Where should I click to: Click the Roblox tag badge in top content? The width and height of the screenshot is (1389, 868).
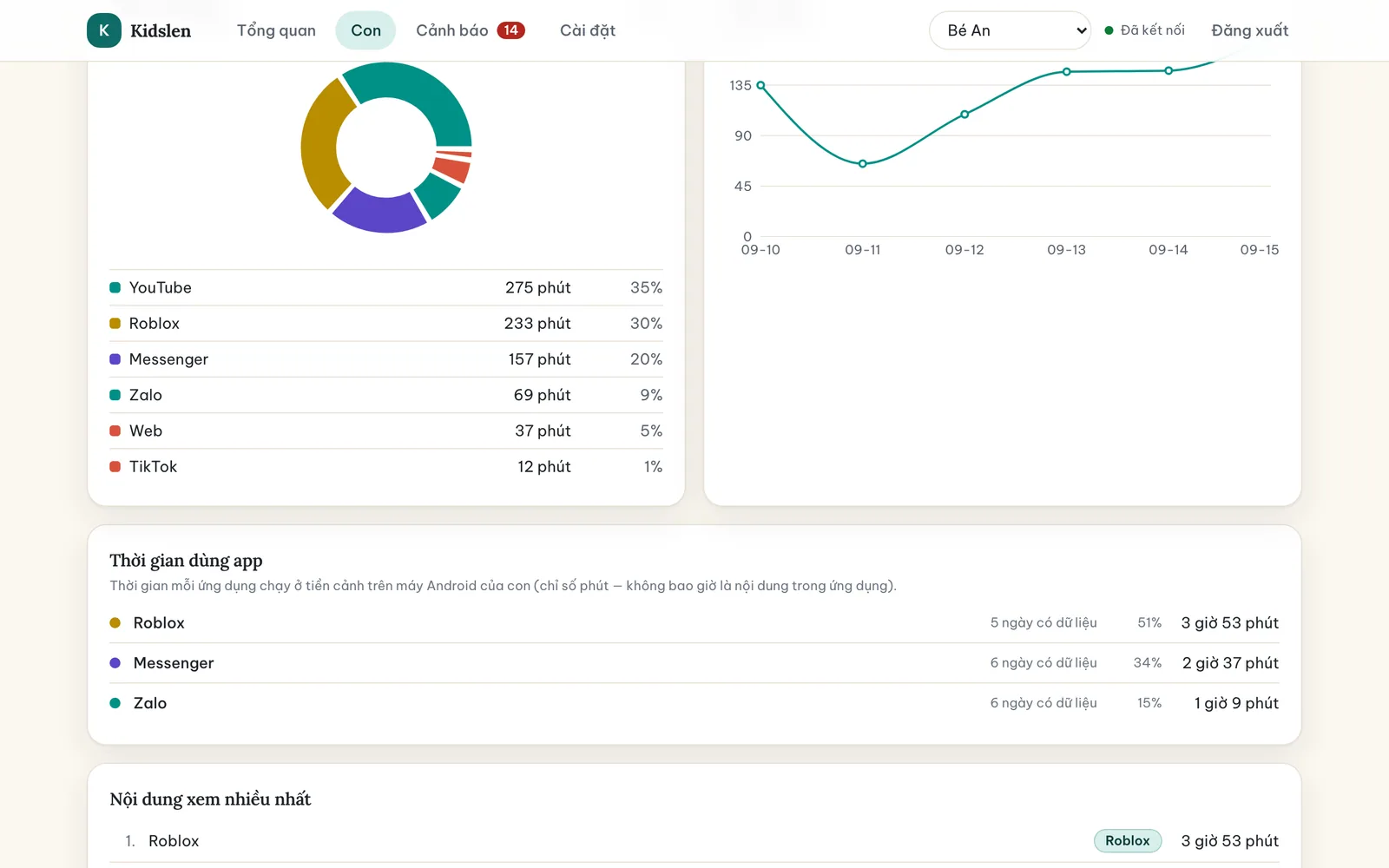(x=1128, y=840)
